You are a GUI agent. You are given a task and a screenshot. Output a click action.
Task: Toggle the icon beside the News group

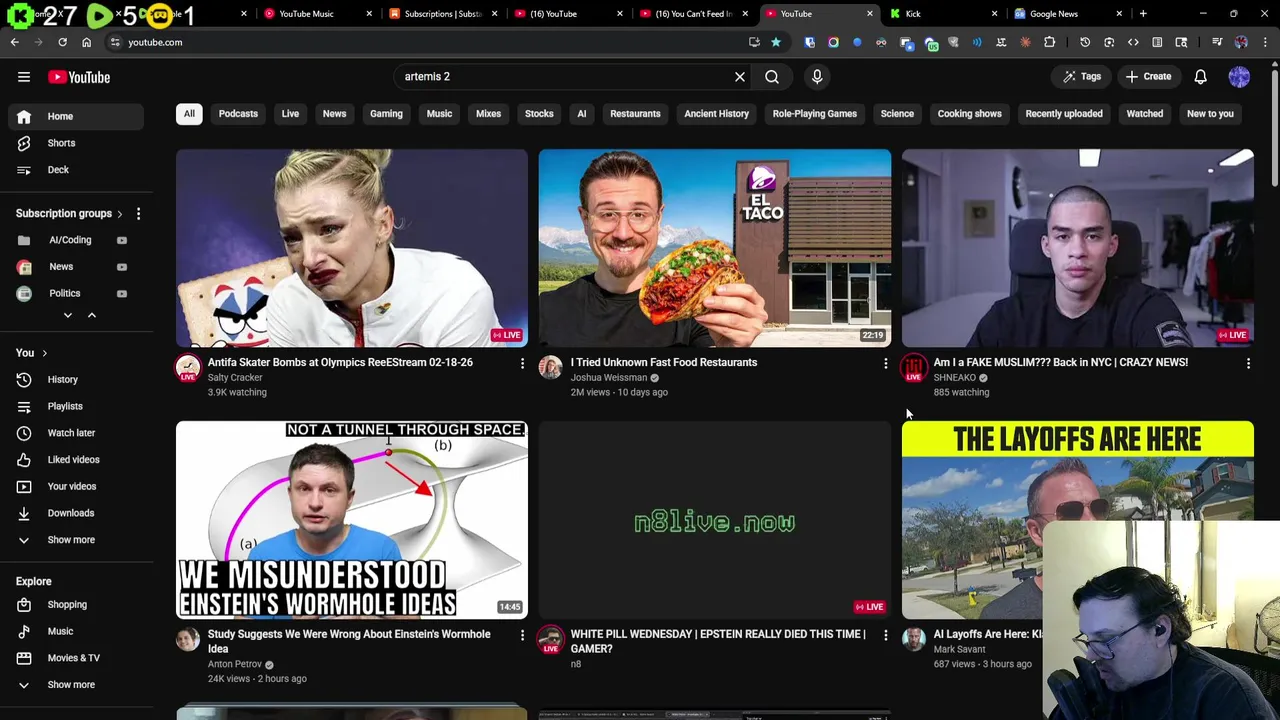tap(122, 267)
